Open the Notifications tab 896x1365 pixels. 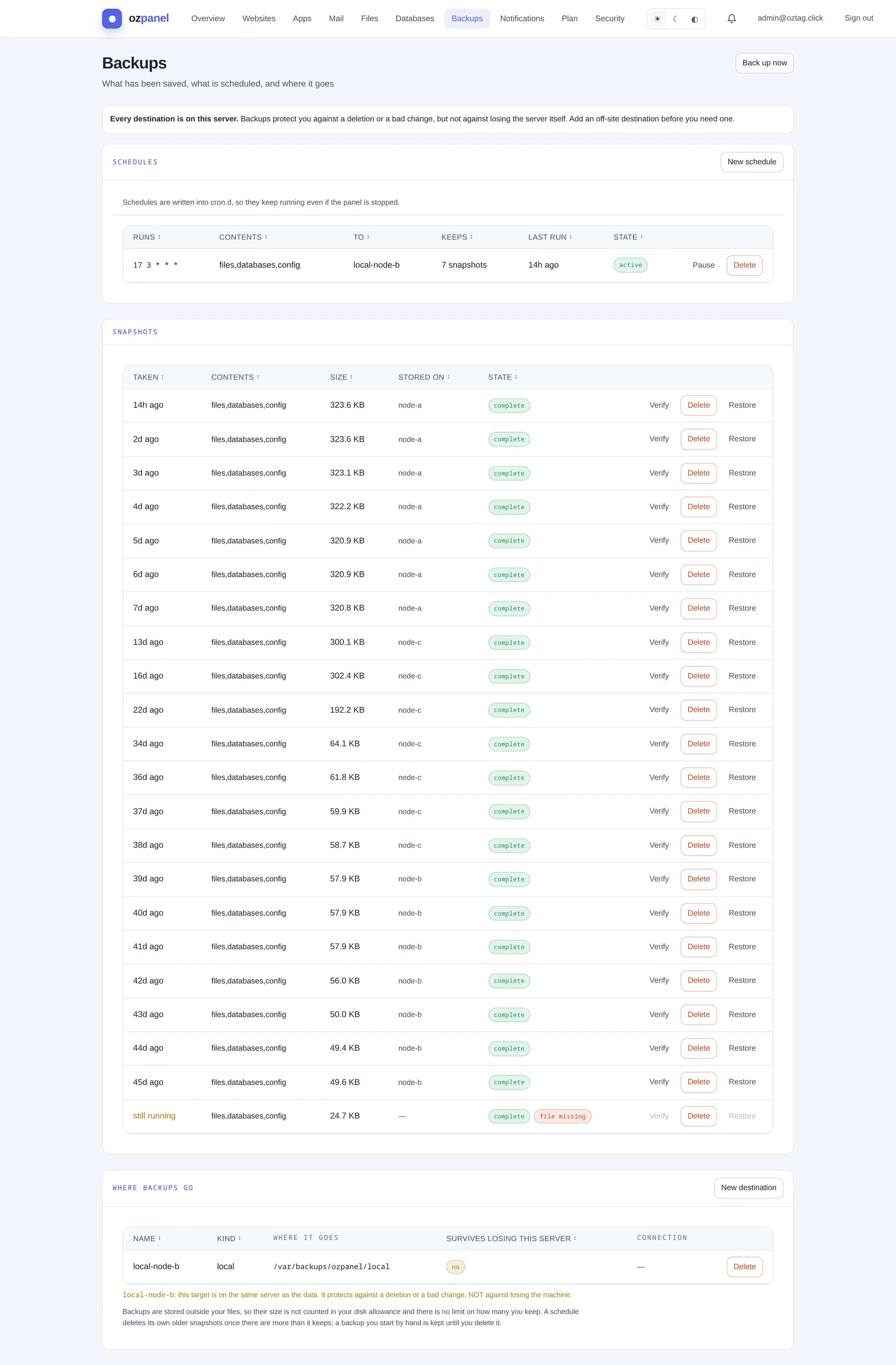point(522,18)
